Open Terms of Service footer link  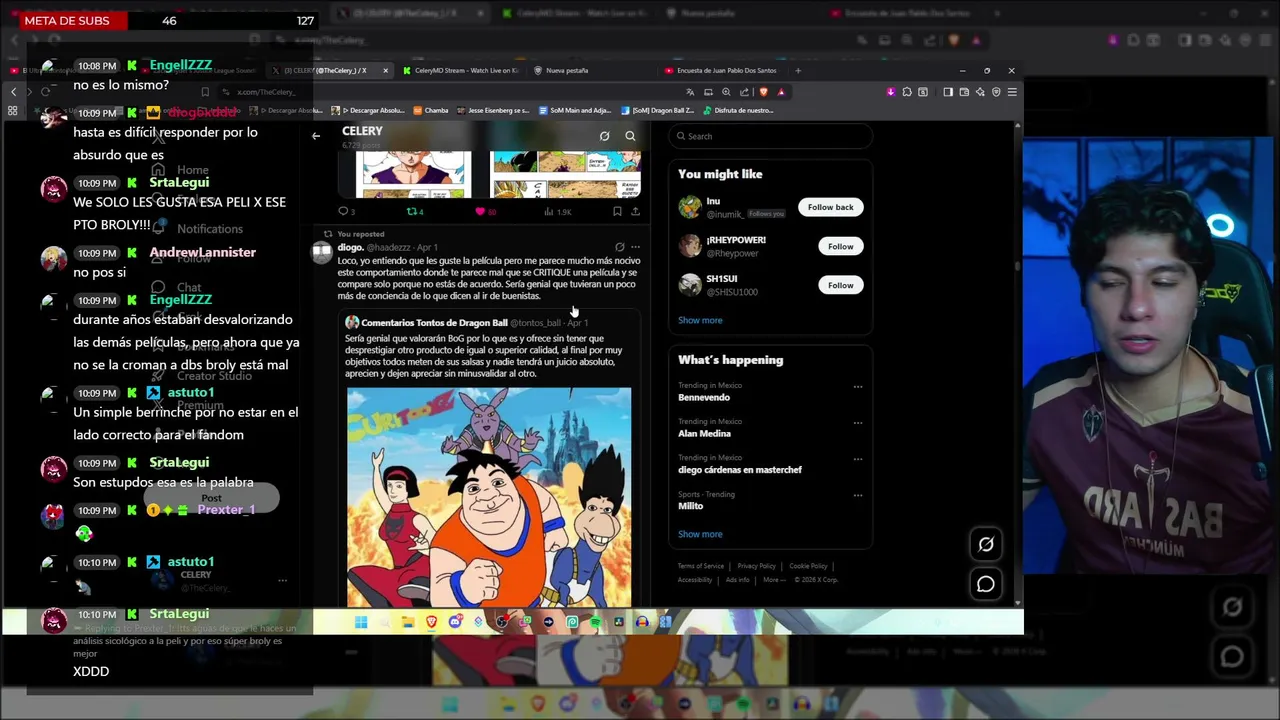pyautogui.click(x=701, y=566)
